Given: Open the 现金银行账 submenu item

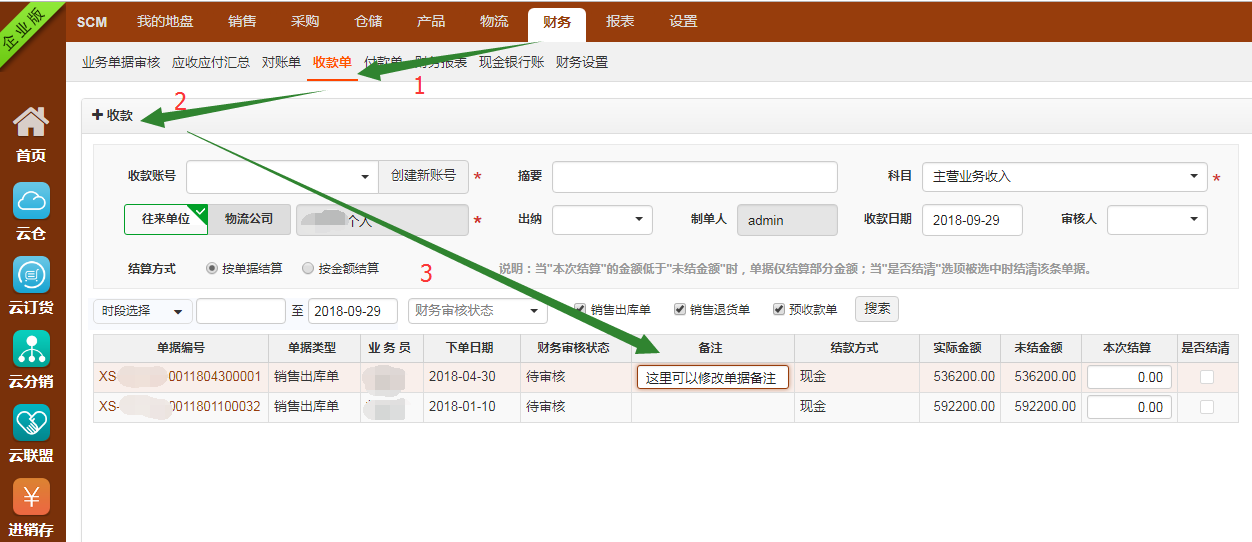Looking at the screenshot, I should [x=511, y=62].
